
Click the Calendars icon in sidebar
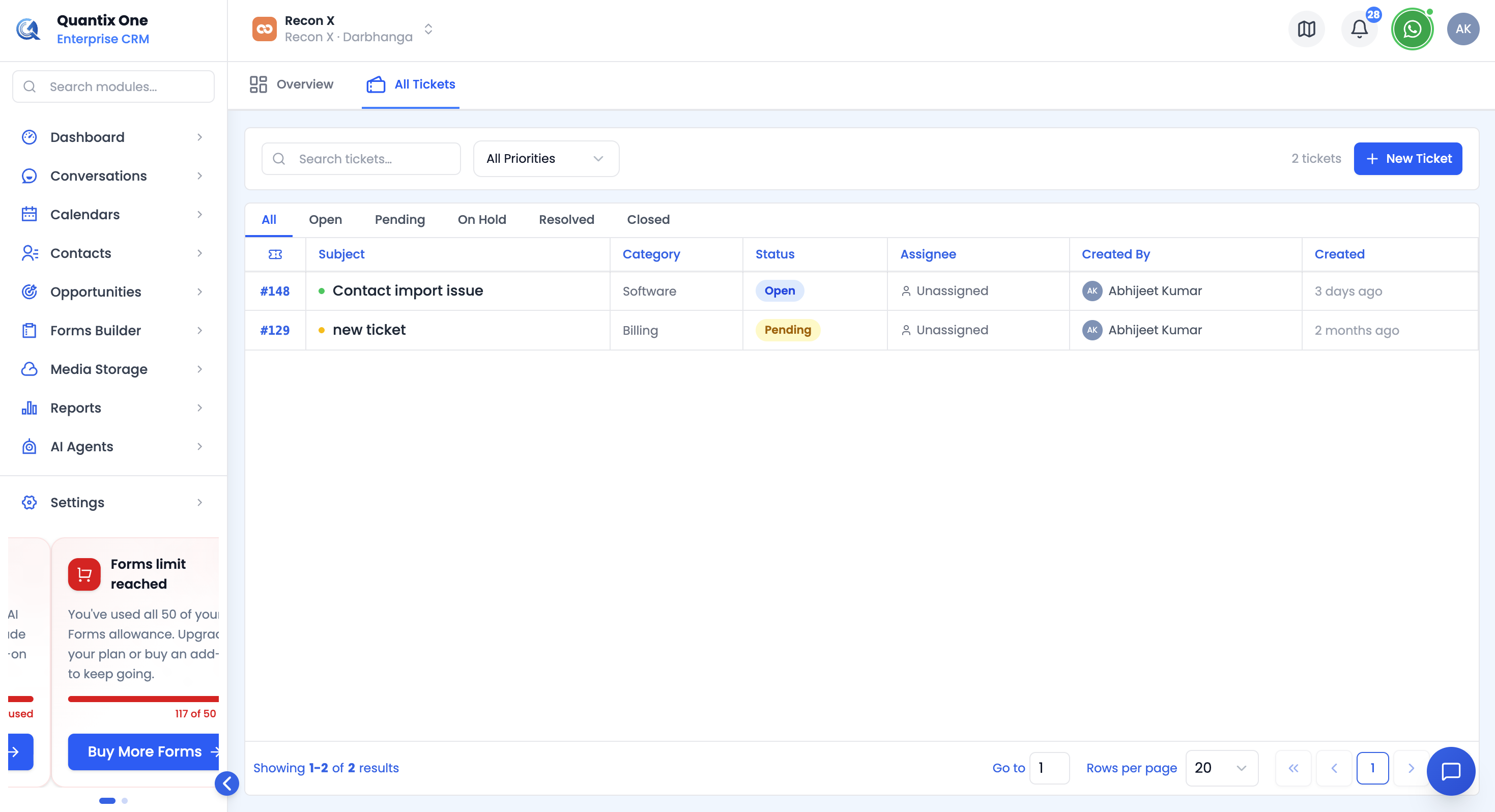point(29,214)
